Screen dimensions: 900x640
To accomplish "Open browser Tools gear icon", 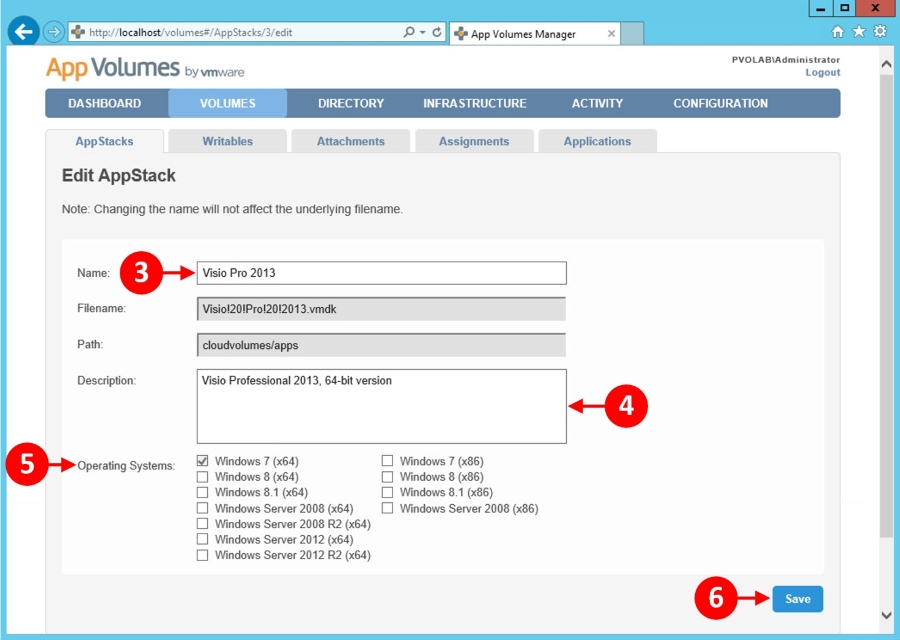I will 880,32.
